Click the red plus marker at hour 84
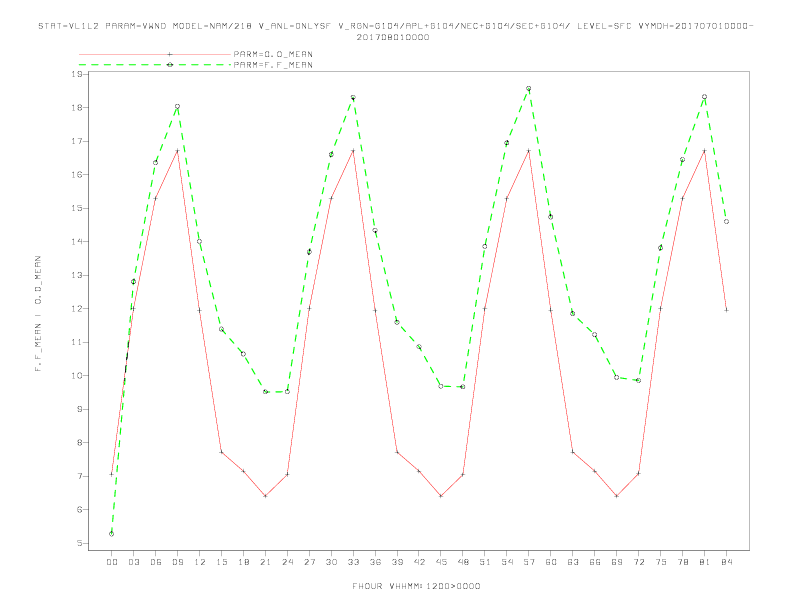This screenshot has height=612, width=792. 726,310
